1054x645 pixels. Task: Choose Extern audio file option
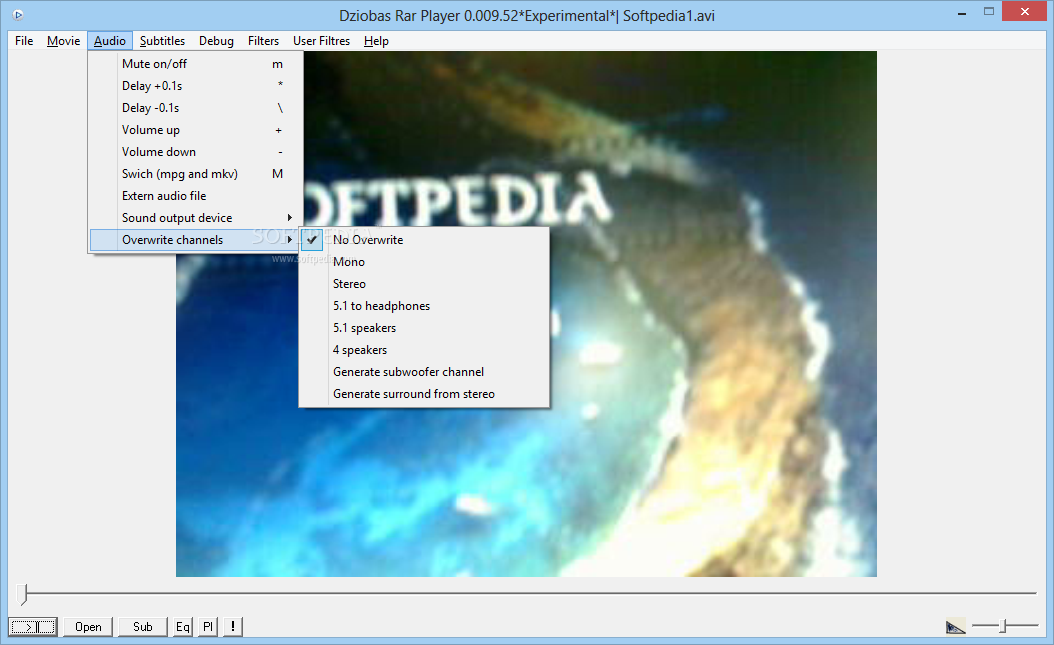pos(196,196)
